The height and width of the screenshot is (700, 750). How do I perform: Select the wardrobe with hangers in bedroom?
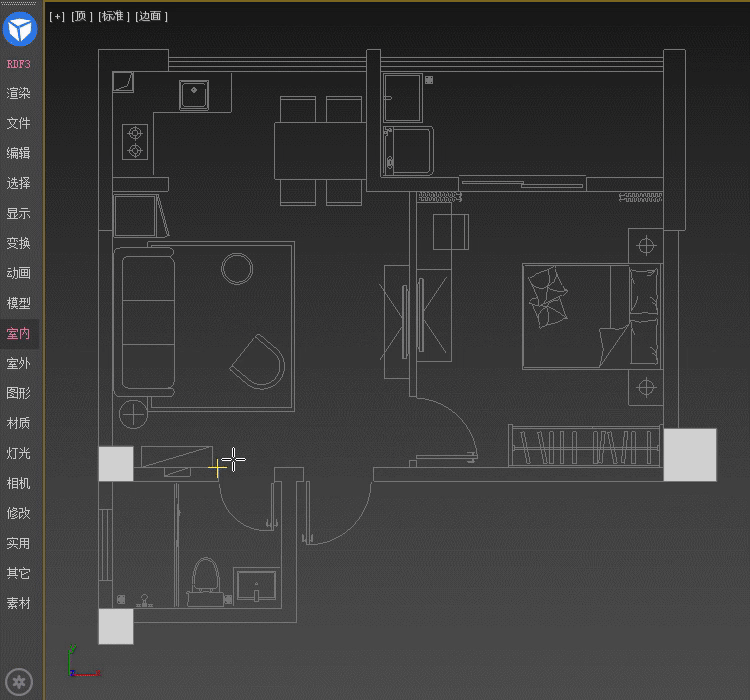pyautogui.click(x=585, y=446)
